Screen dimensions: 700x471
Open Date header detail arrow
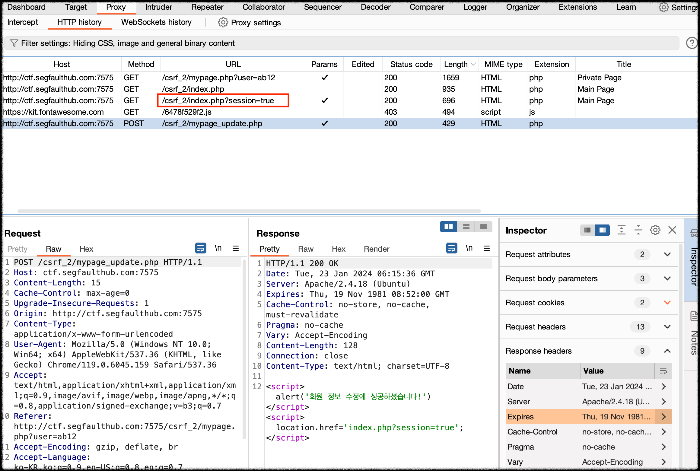click(663, 387)
